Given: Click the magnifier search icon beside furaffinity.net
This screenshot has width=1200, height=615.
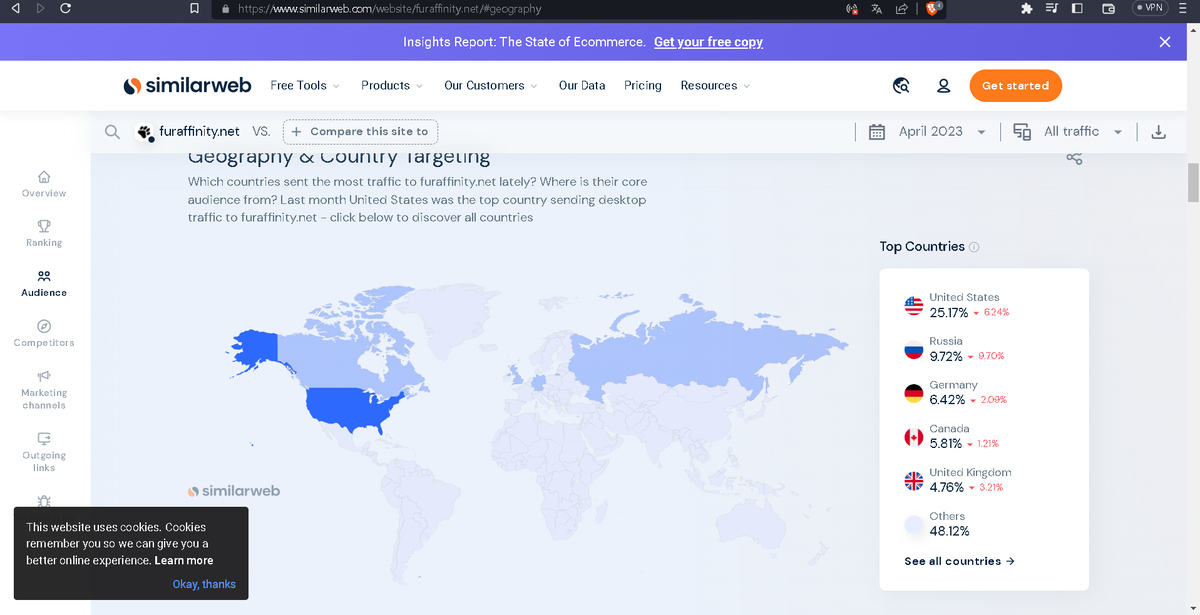Looking at the screenshot, I should click(113, 132).
